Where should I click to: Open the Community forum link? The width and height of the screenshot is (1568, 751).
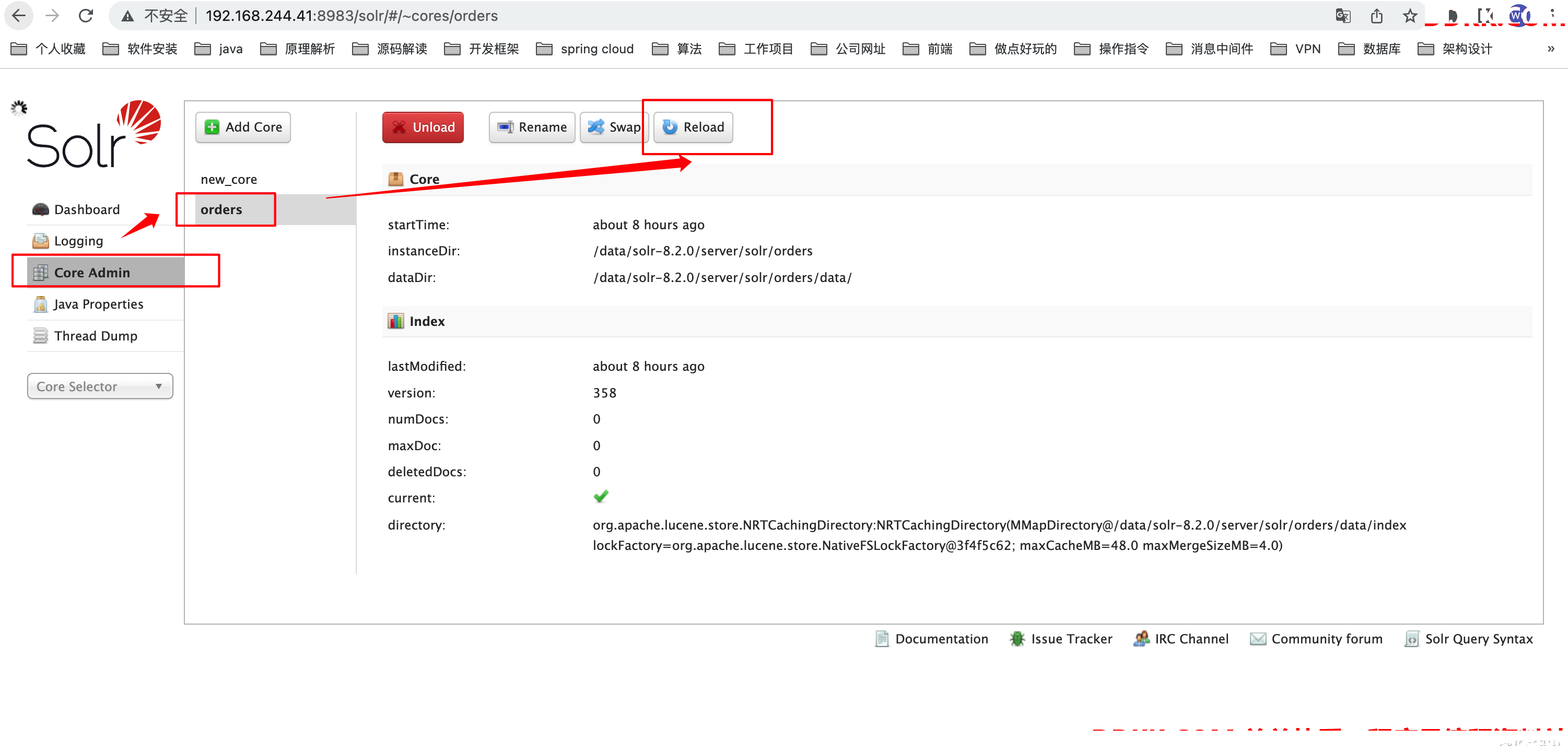[x=1316, y=639]
